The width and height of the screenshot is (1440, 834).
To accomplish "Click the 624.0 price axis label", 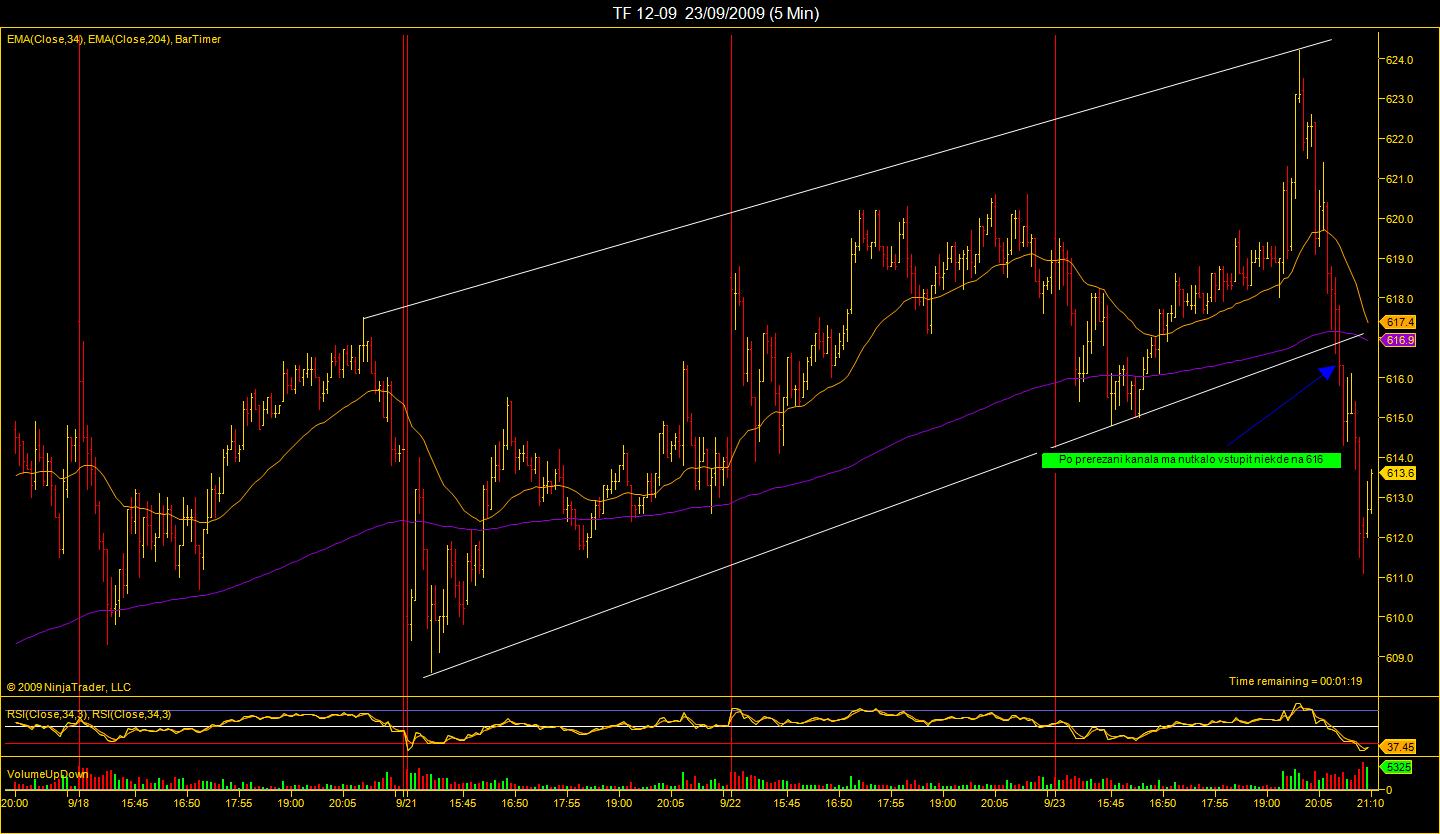I will [1400, 60].
